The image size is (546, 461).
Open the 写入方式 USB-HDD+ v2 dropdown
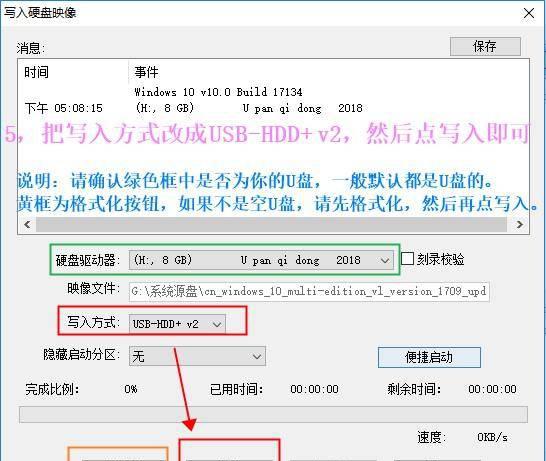pos(177,324)
